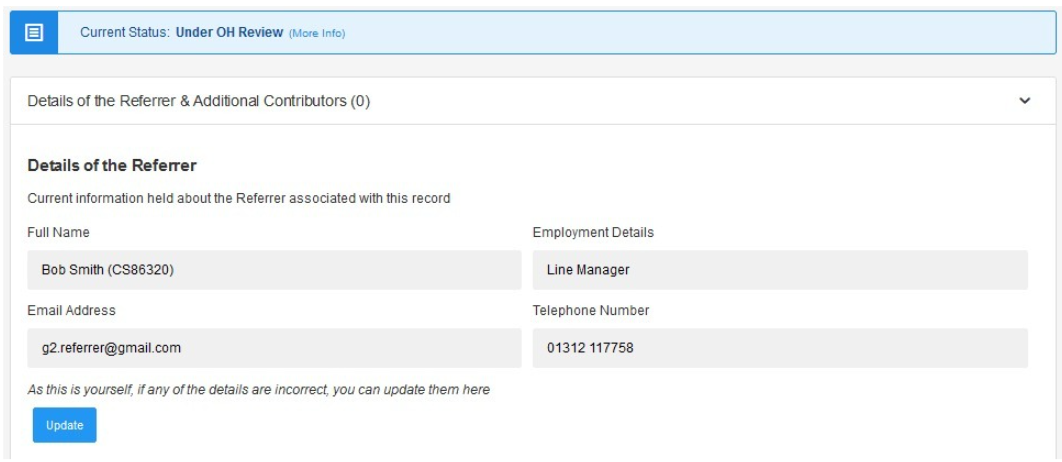Click the Current Status label
Screen dimensions: 1062x462
[x=125, y=33]
